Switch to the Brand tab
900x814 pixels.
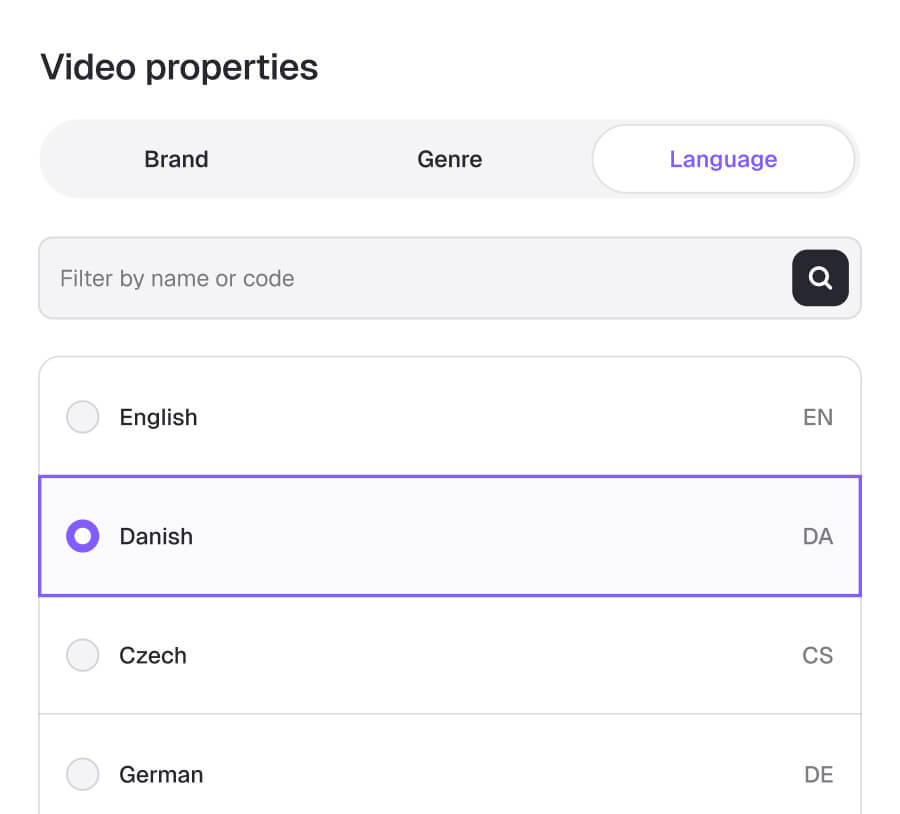(176, 159)
